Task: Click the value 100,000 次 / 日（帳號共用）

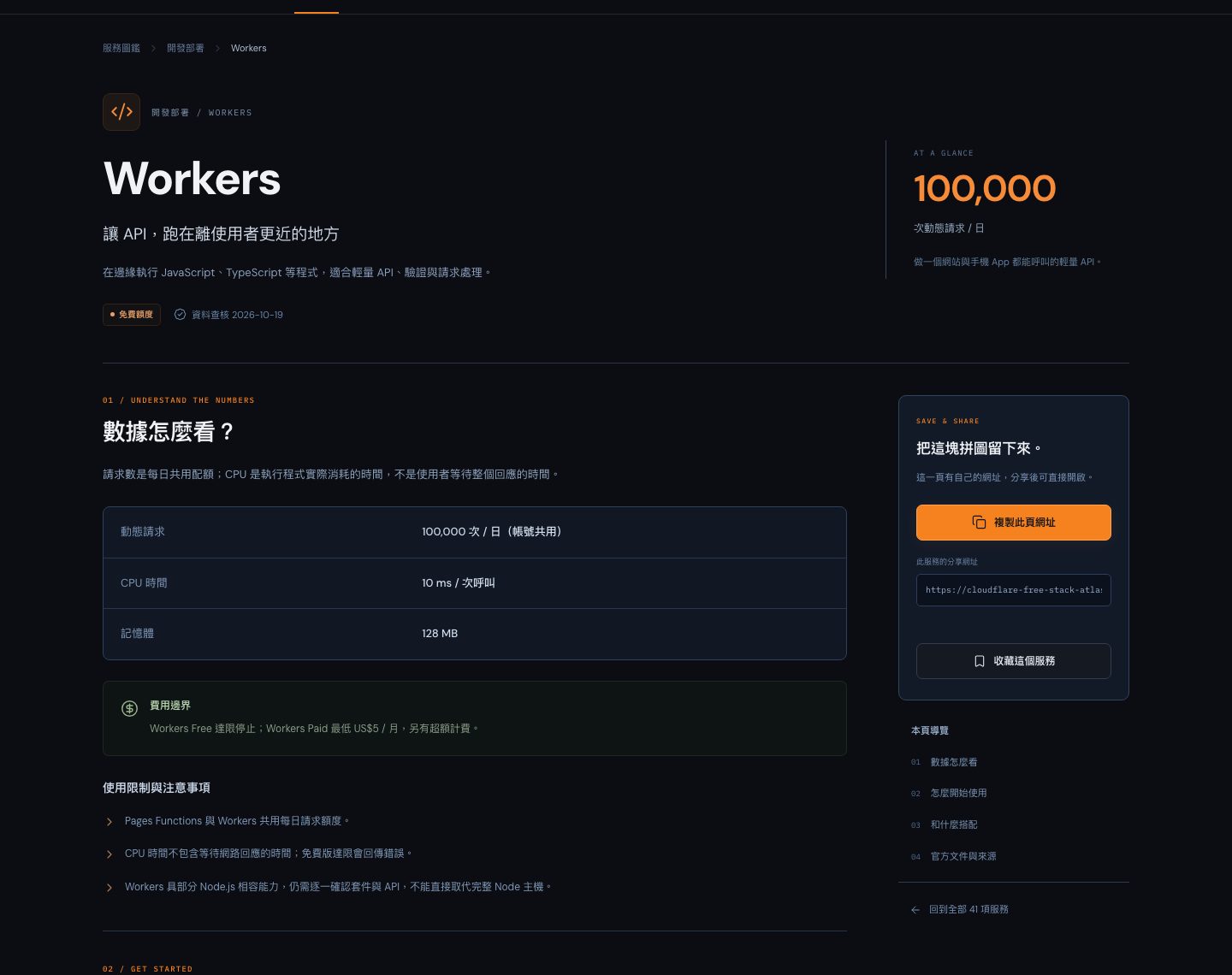Action: [x=494, y=532]
